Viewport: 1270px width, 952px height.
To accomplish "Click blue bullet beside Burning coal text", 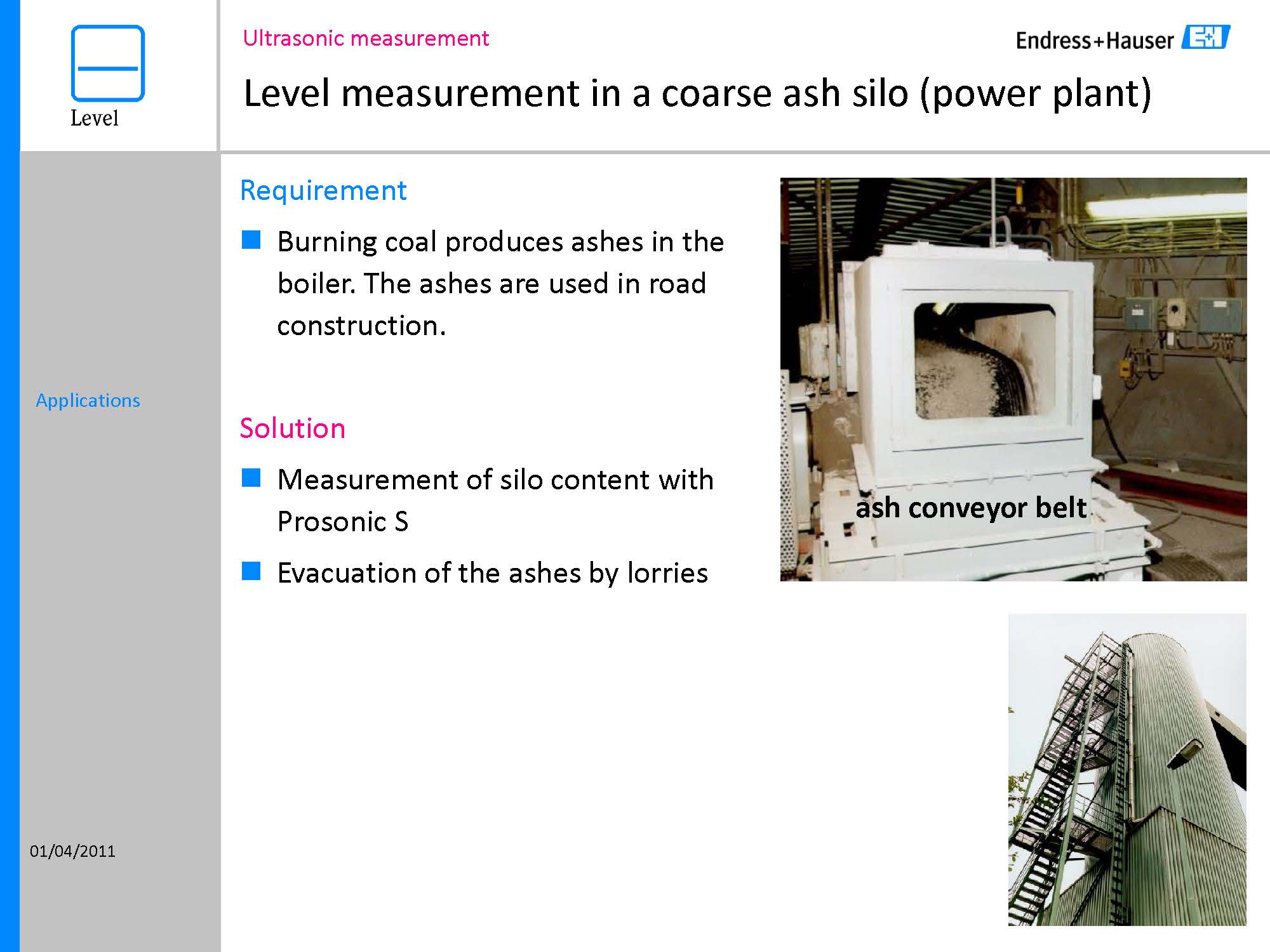I will (251, 240).
